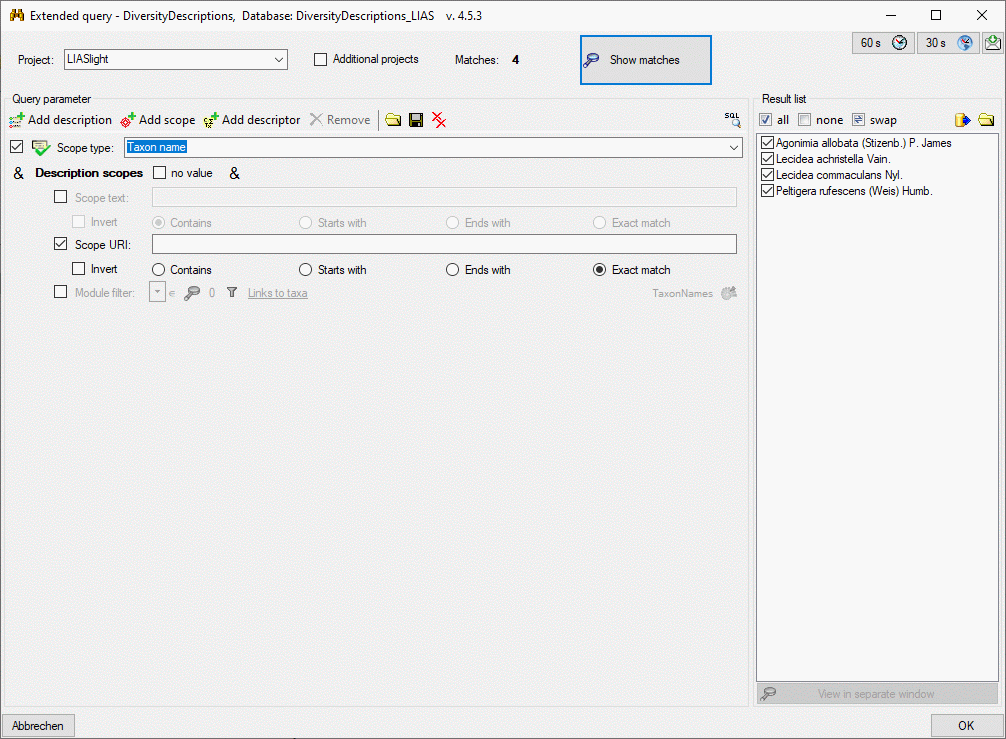Select Starts with for Scope URI
Screen dimensions: 1006x739
306,270
